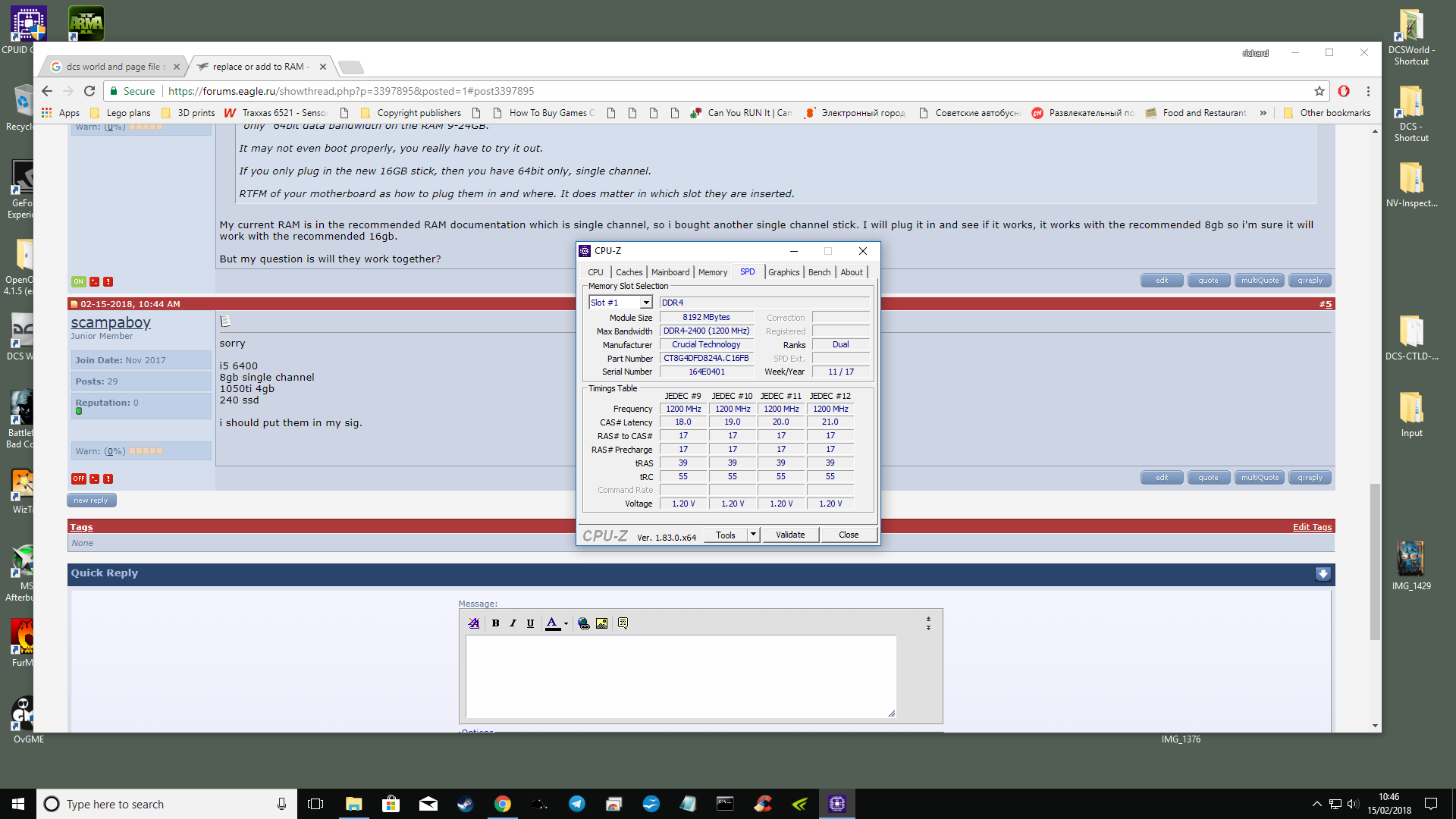Viewport: 1456px width, 819px height.
Task: Click the green ON status icon on upper post
Action: pos(79,281)
